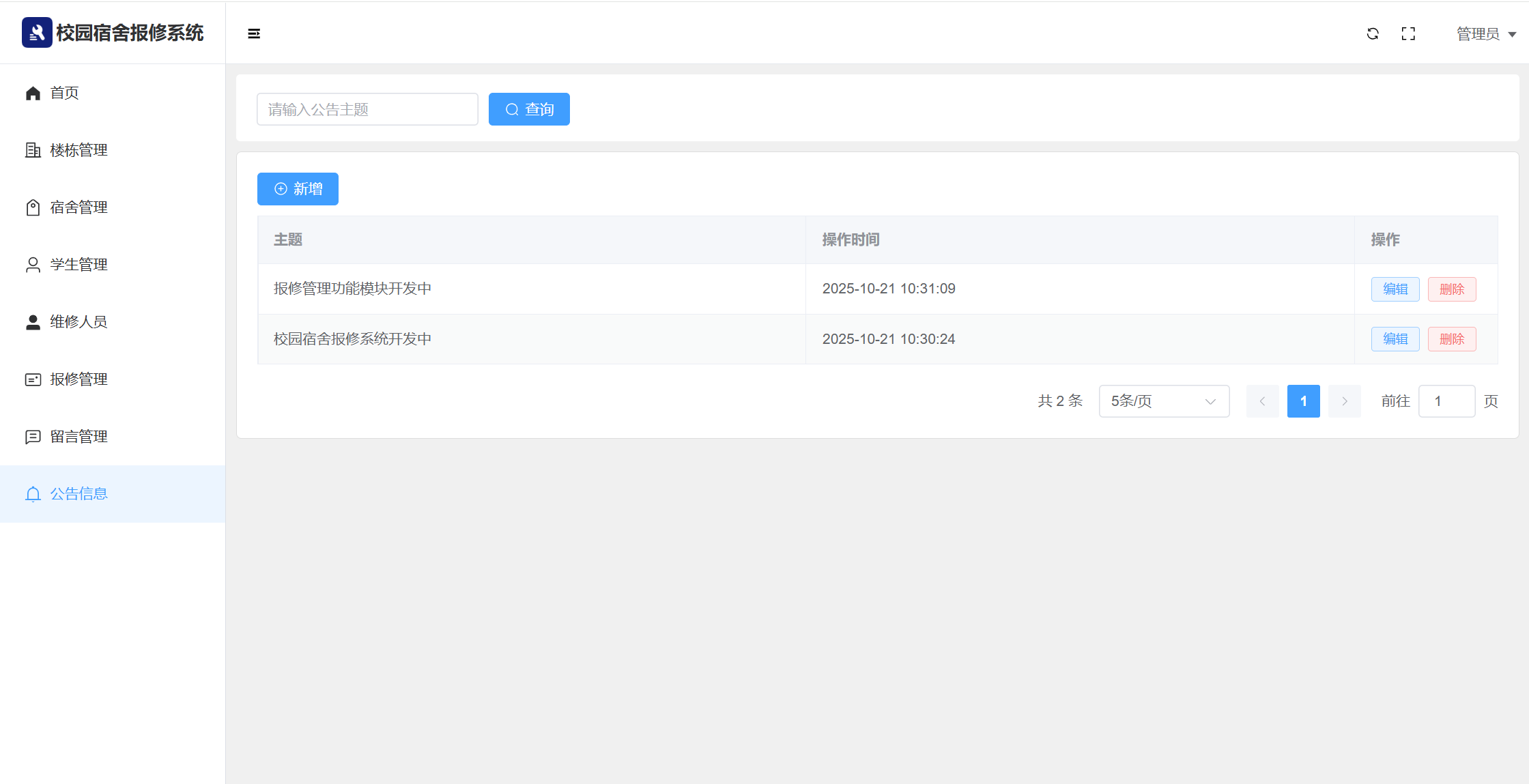The image size is (1529, 784).
Task: Open 维修人员 section
Action: pos(78,322)
